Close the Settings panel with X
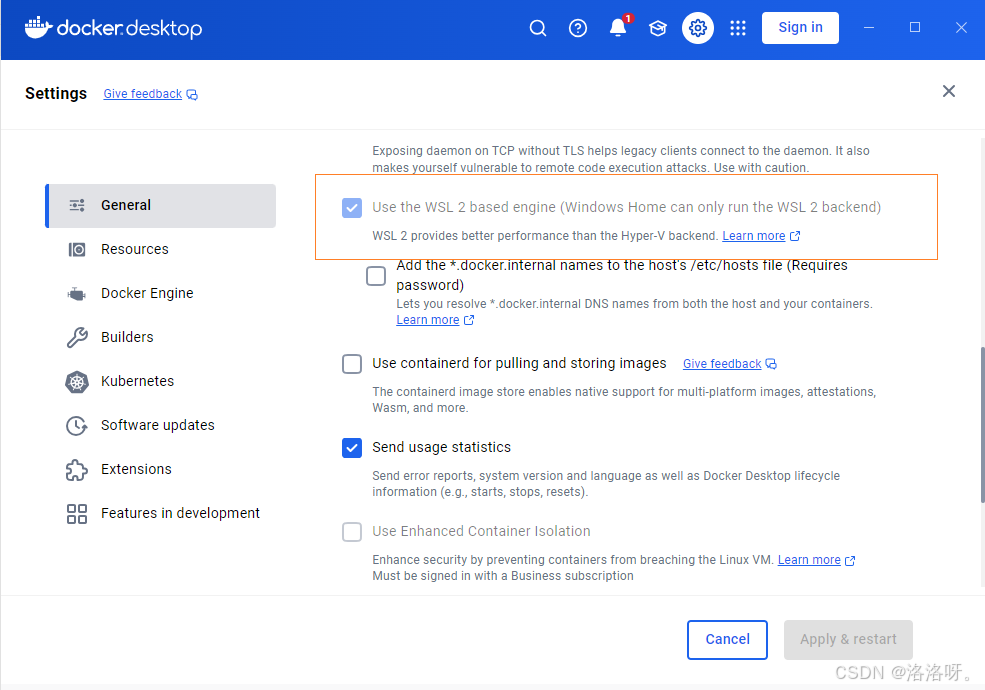 949,91
